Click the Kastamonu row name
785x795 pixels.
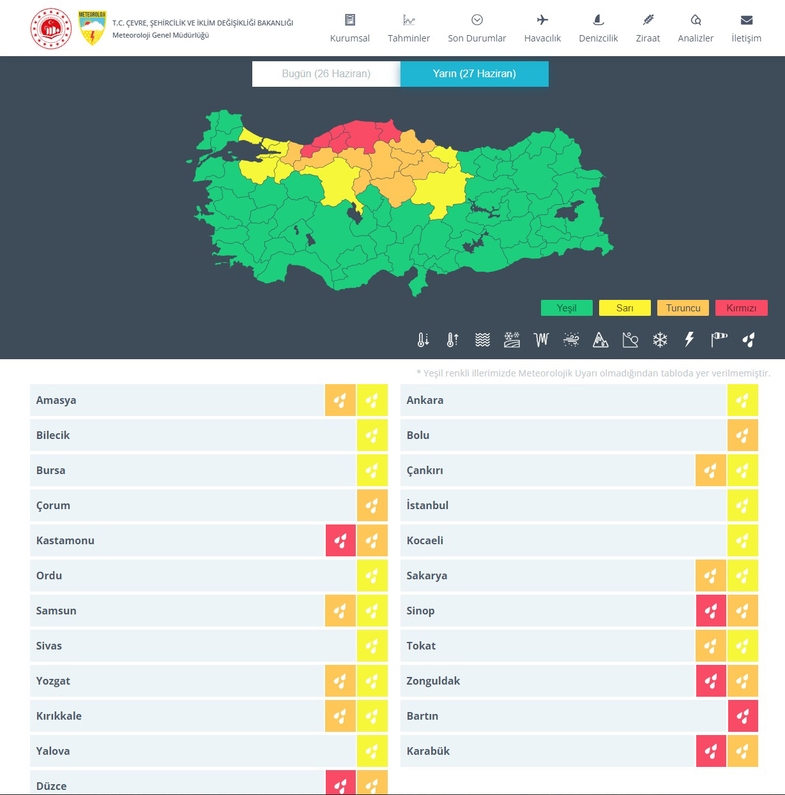tap(65, 540)
